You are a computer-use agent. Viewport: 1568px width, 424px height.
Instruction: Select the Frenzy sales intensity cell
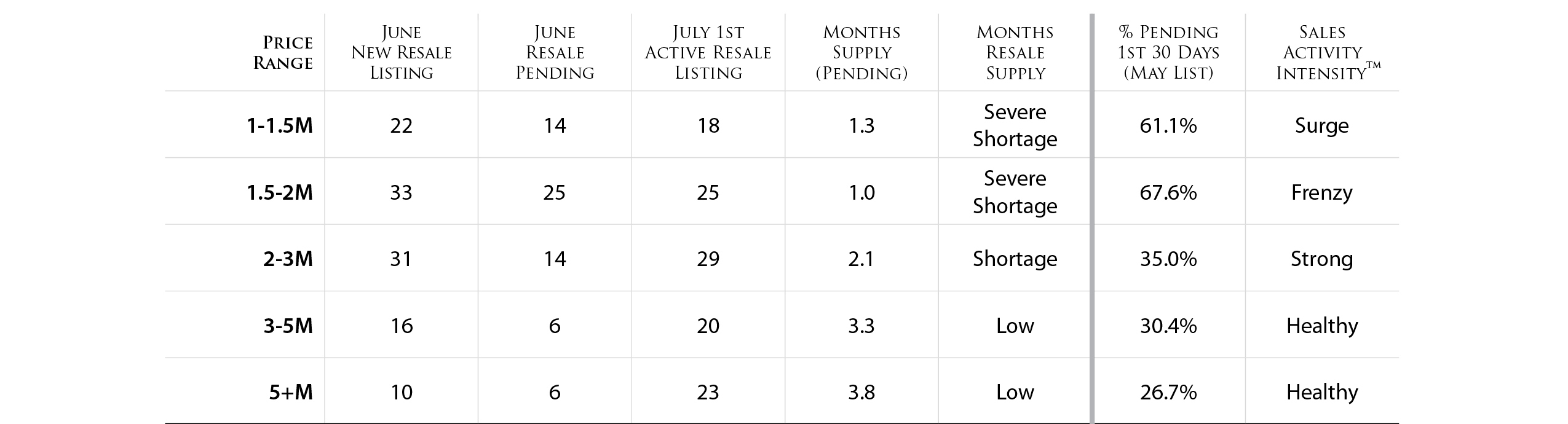tap(1322, 192)
